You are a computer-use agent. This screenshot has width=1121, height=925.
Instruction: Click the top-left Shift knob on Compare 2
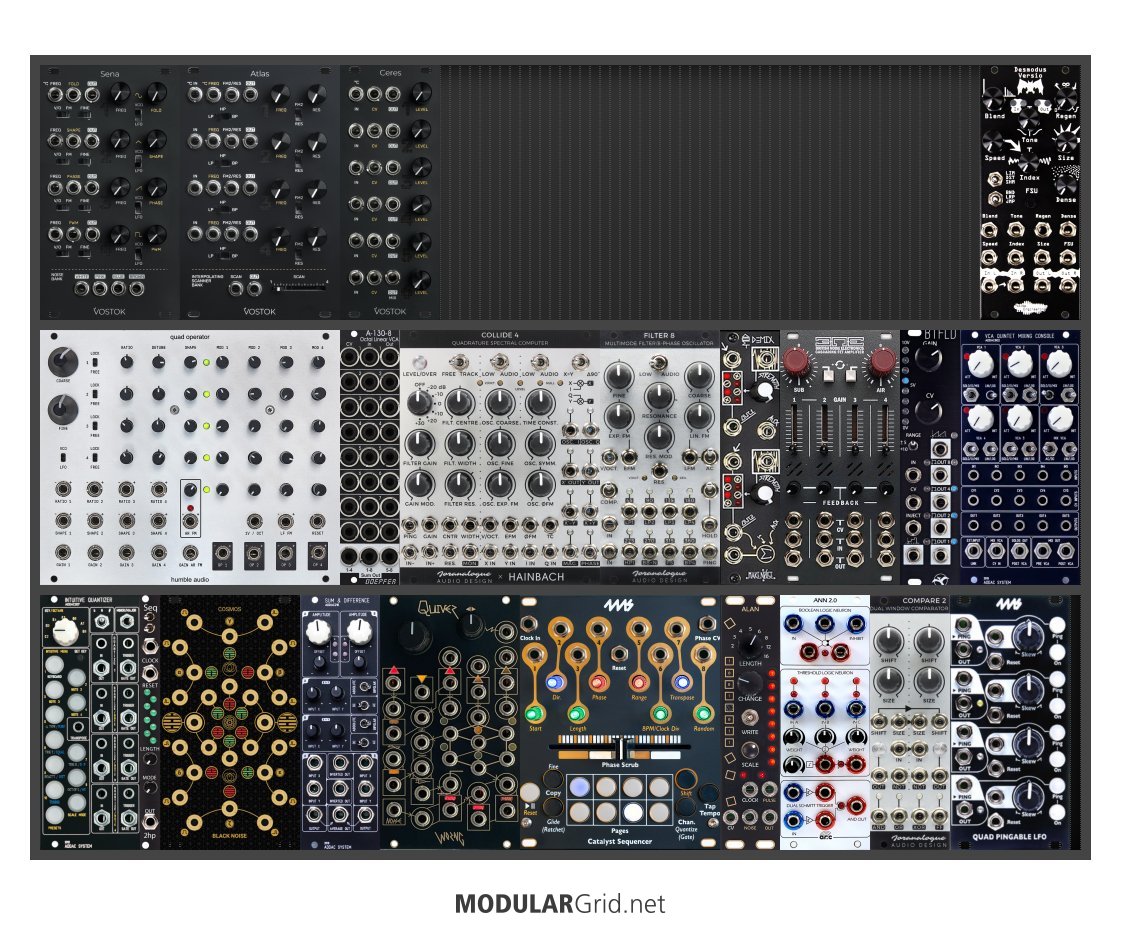(888, 641)
